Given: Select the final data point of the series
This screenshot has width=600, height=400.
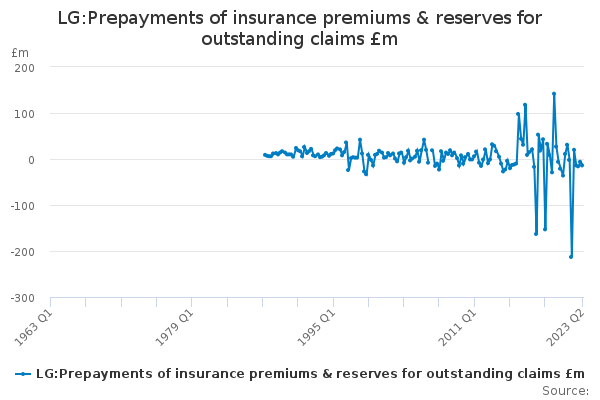Looking at the screenshot, I should [581, 165].
